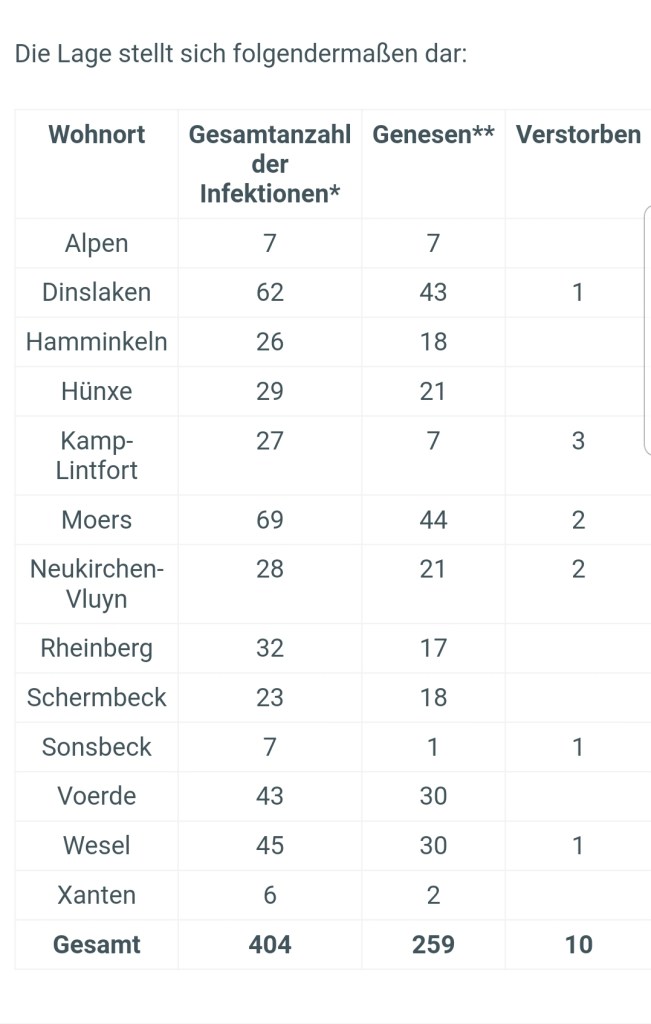The image size is (651, 1024).
Task: Select Voerde's infection count 43
Action: point(269,796)
